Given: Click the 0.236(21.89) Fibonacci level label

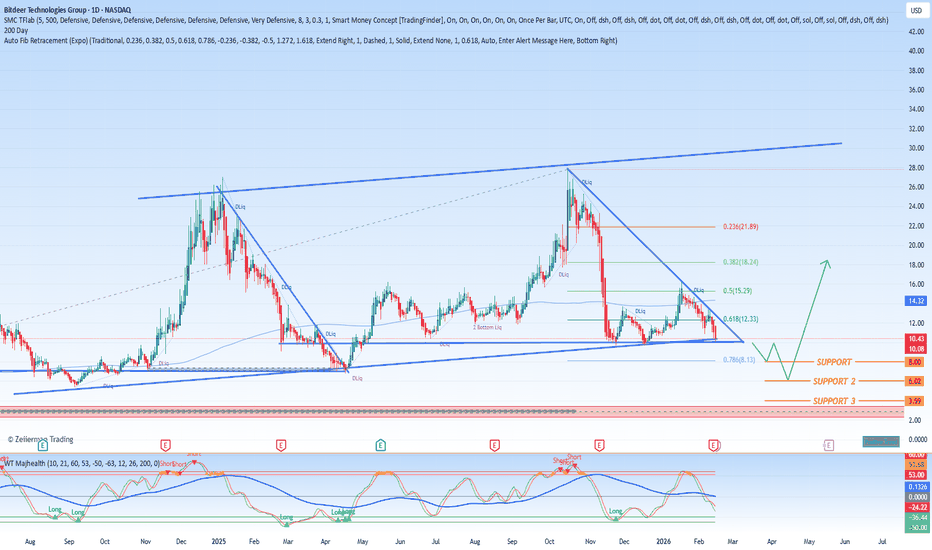Looking at the screenshot, I should pos(740,227).
